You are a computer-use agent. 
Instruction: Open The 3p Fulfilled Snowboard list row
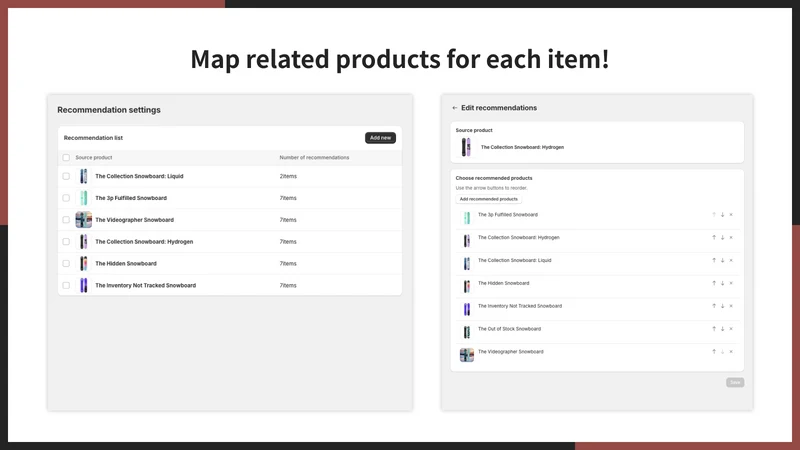pyautogui.click(x=230, y=198)
